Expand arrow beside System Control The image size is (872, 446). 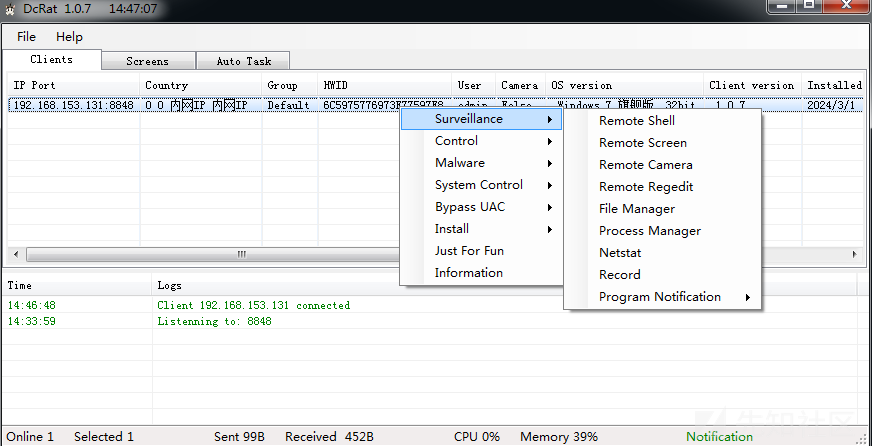pyautogui.click(x=549, y=185)
